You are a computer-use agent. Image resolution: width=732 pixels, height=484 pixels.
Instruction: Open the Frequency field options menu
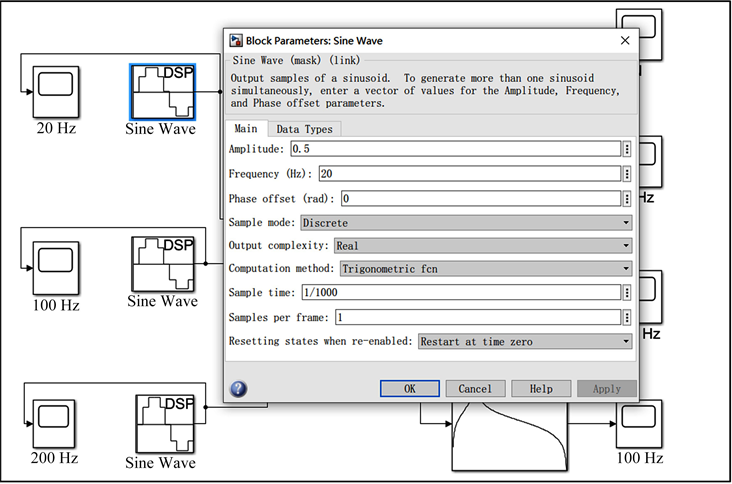pyautogui.click(x=627, y=174)
